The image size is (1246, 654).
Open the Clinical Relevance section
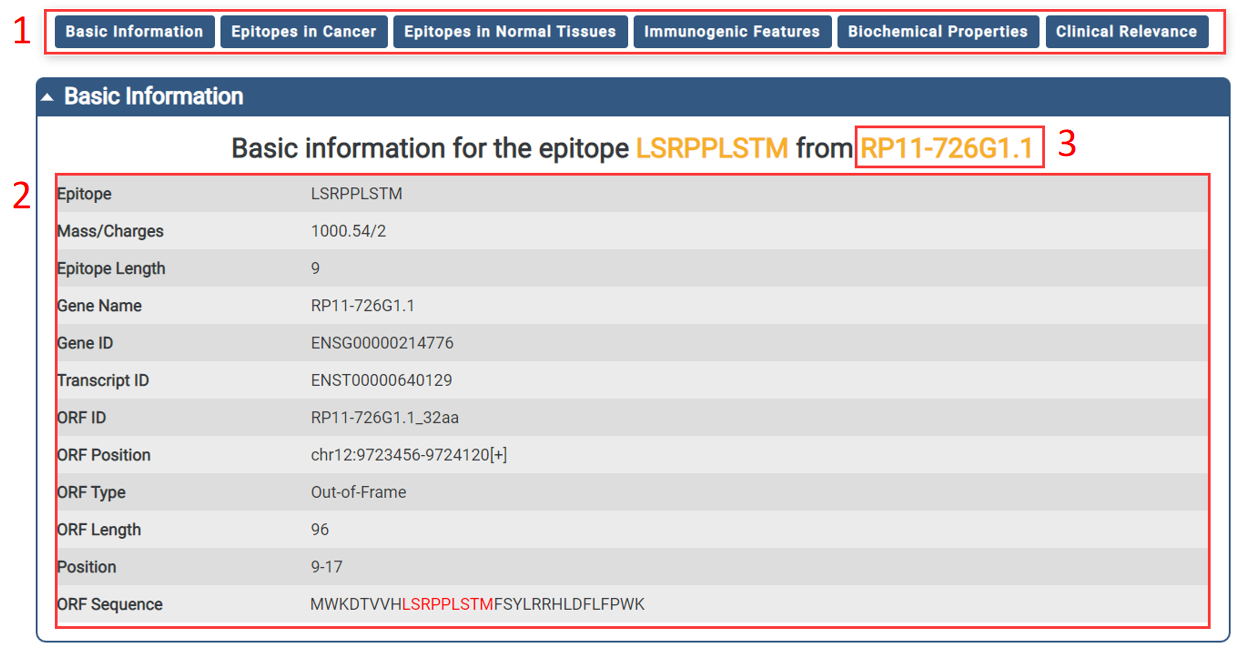1126,32
